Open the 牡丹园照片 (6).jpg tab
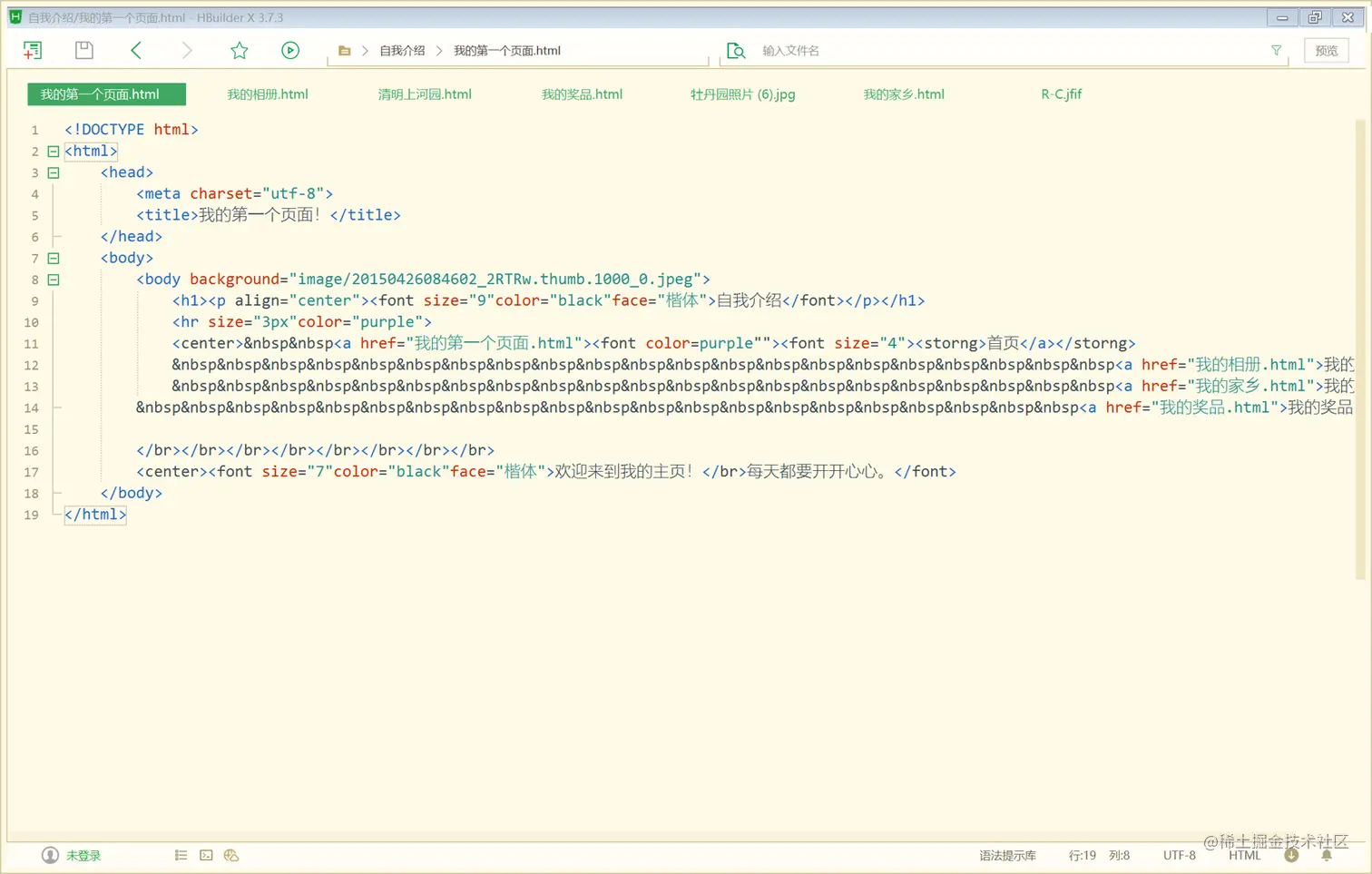This screenshot has width=1372, height=874. (x=742, y=94)
